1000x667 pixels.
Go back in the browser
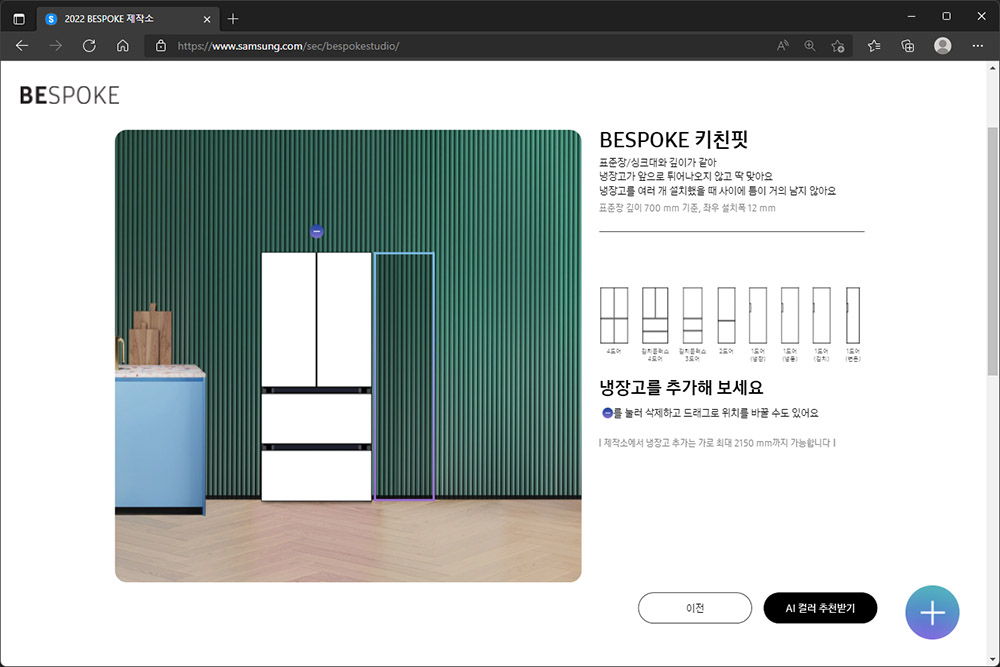click(x=22, y=46)
